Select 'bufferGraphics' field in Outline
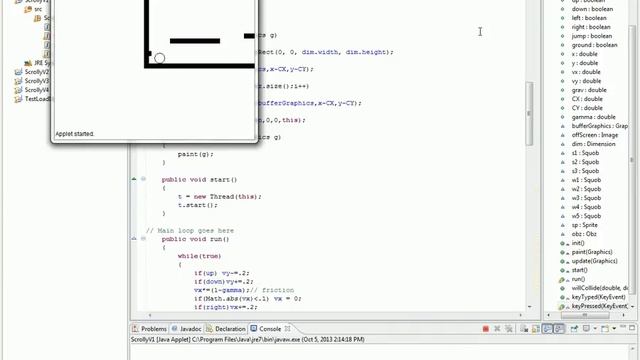 click(599, 126)
